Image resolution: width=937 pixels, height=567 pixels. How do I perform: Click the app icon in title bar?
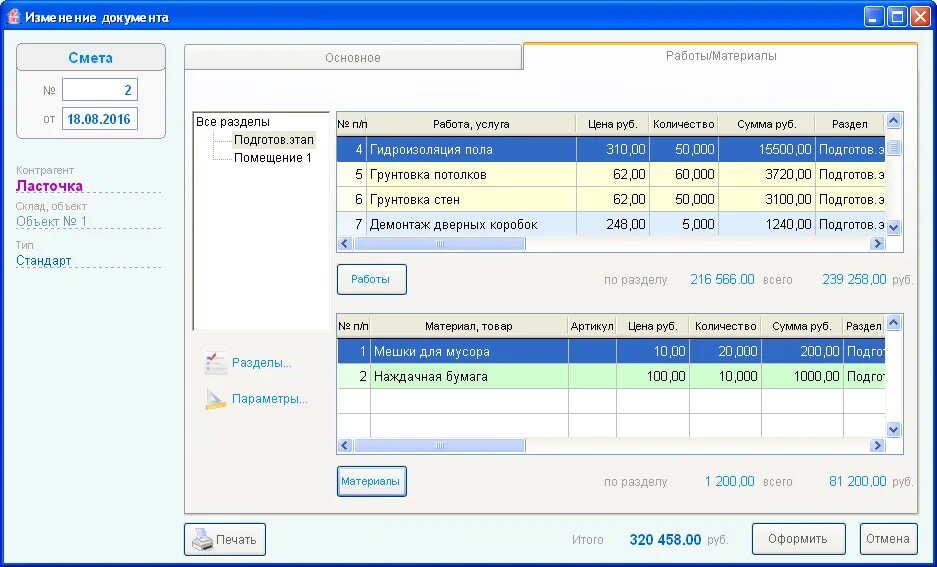click(13, 17)
